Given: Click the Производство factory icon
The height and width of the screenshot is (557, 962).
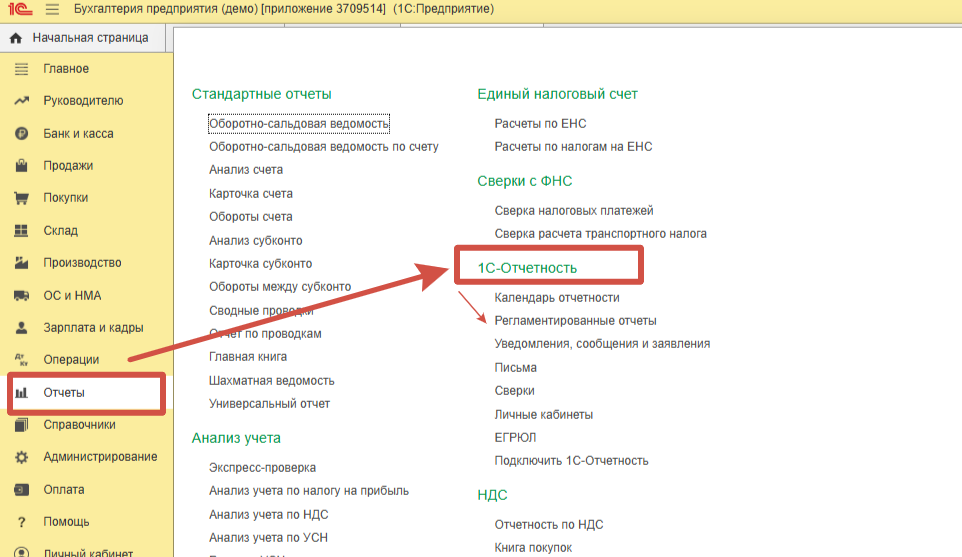Looking at the screenshot, I should click(x=21, y=263).
